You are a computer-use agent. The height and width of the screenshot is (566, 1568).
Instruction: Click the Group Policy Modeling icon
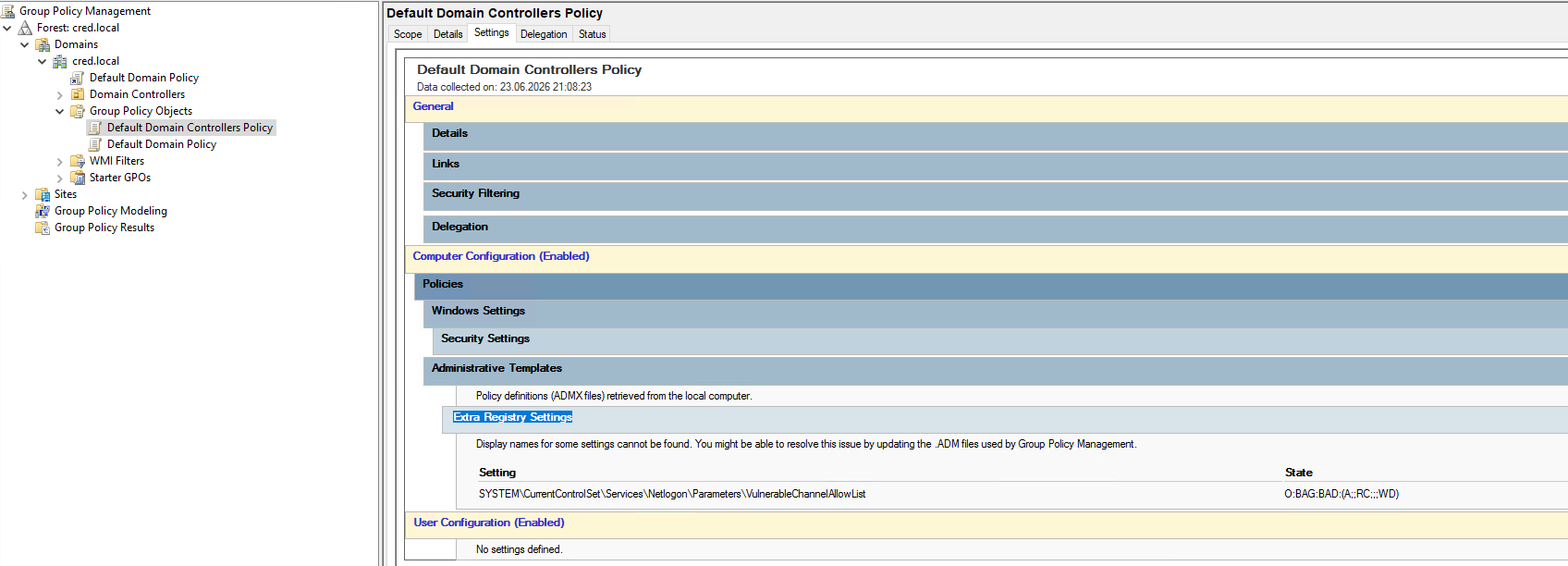pyautogui.click(x=43, y=211)
